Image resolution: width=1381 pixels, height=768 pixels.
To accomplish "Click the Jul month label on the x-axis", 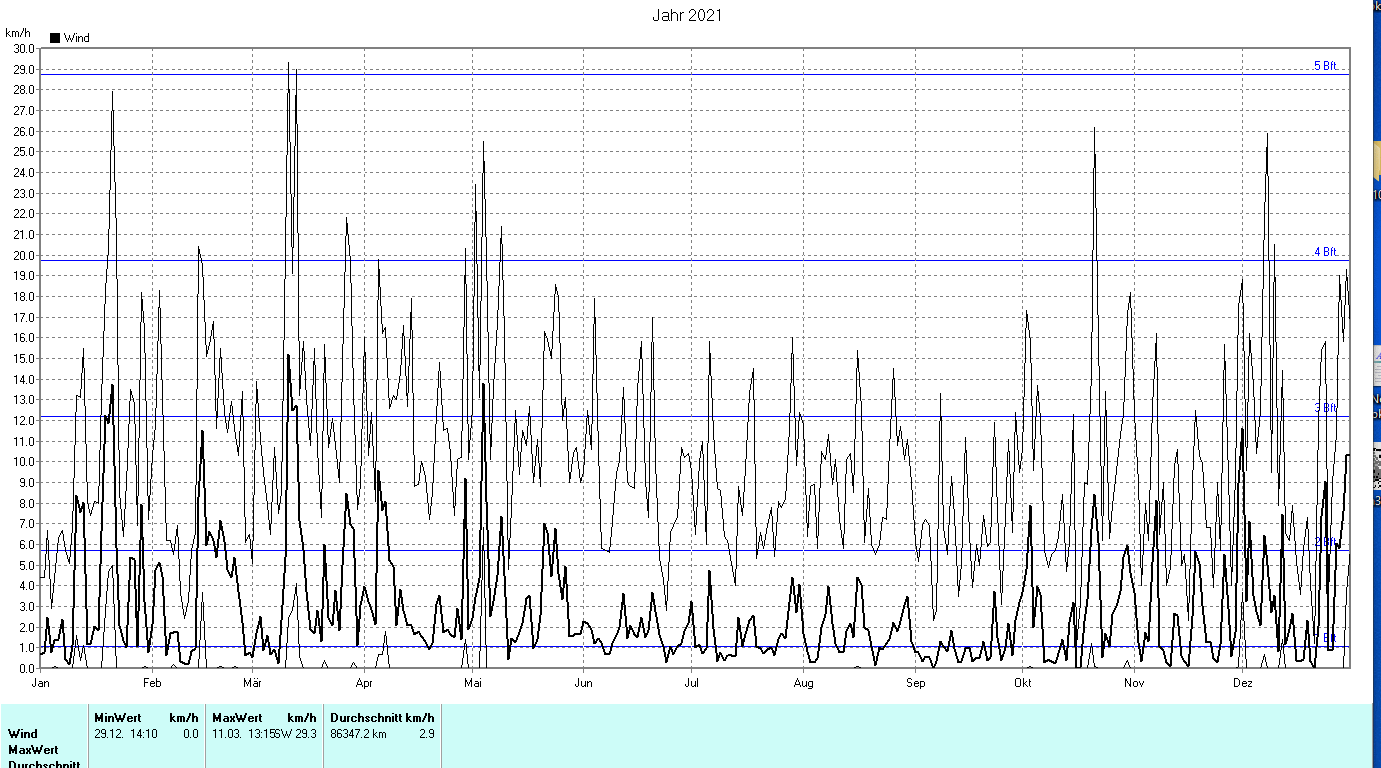I will pos(691,684).
